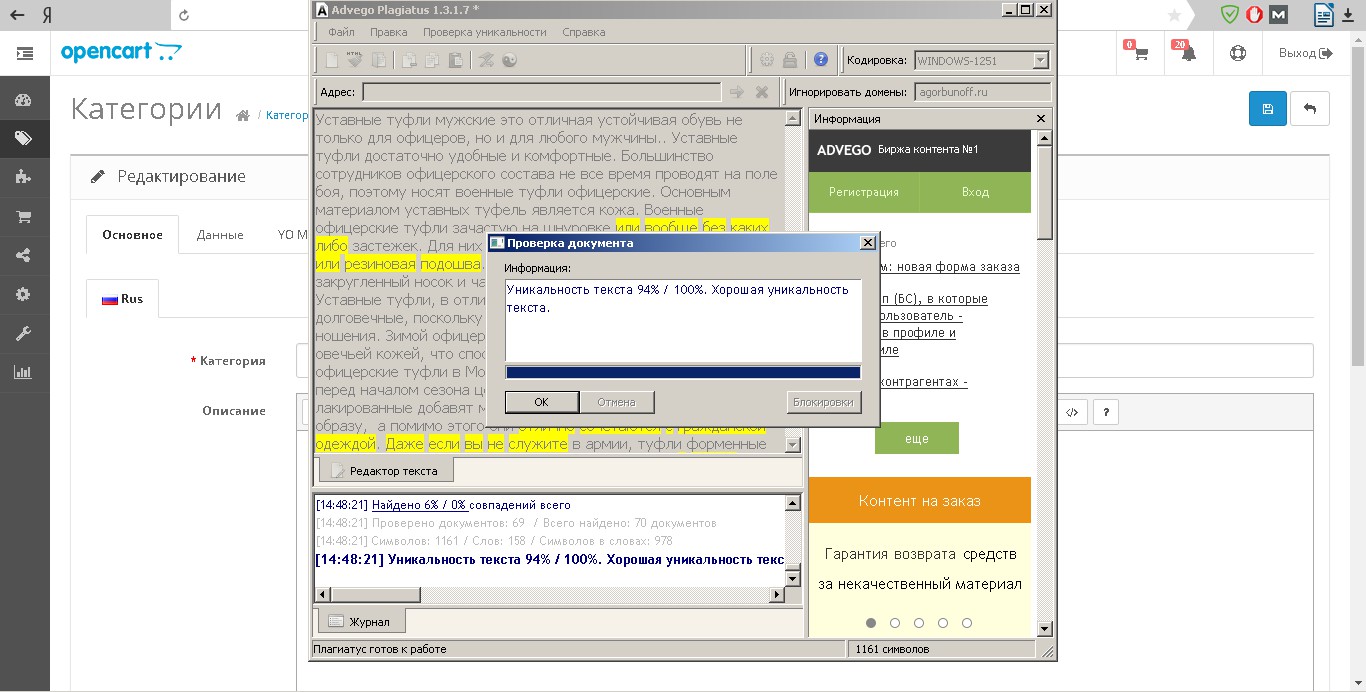Click the browser reload icon

pos(184,15)
